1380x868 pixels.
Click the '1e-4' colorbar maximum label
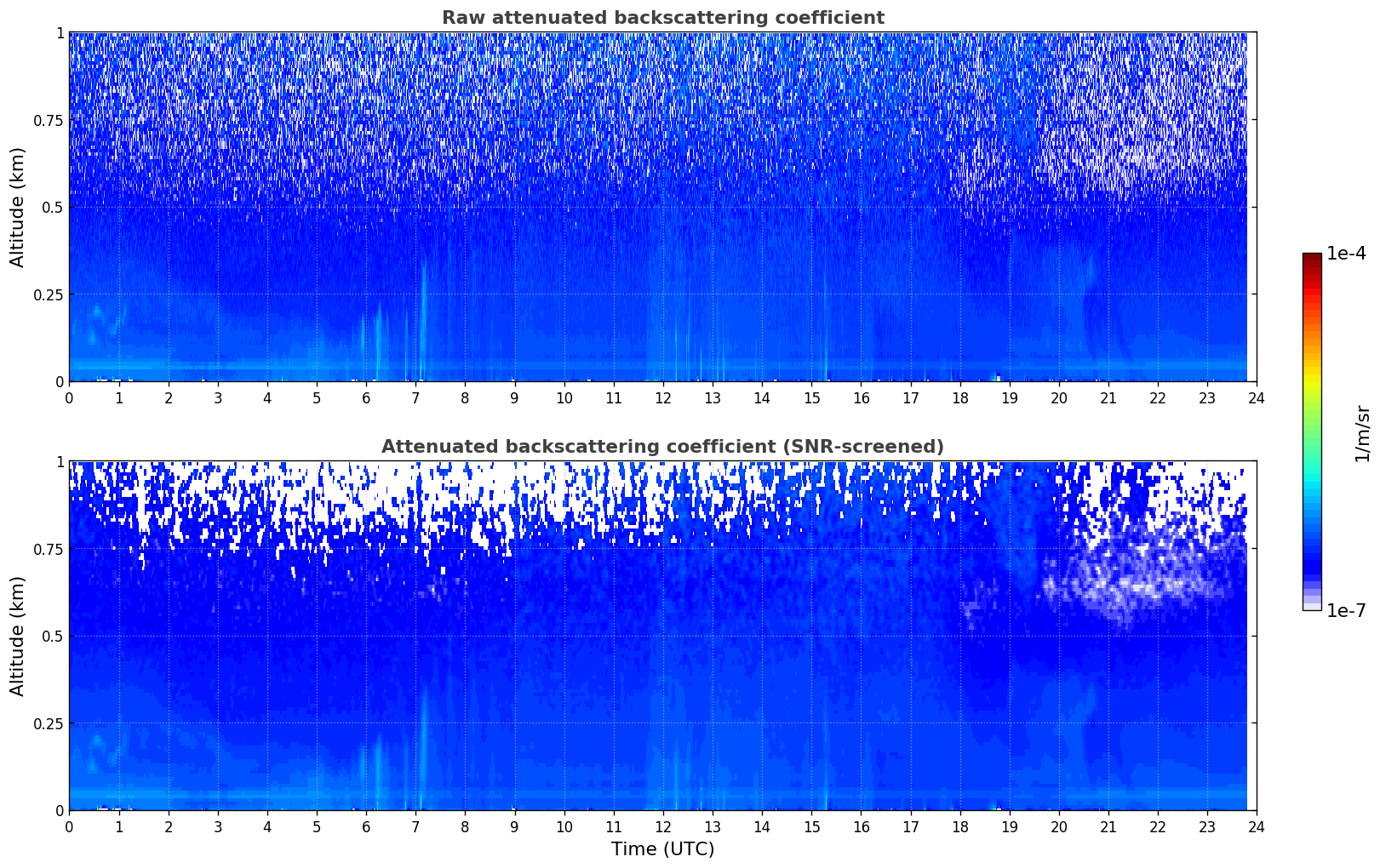1346,254
